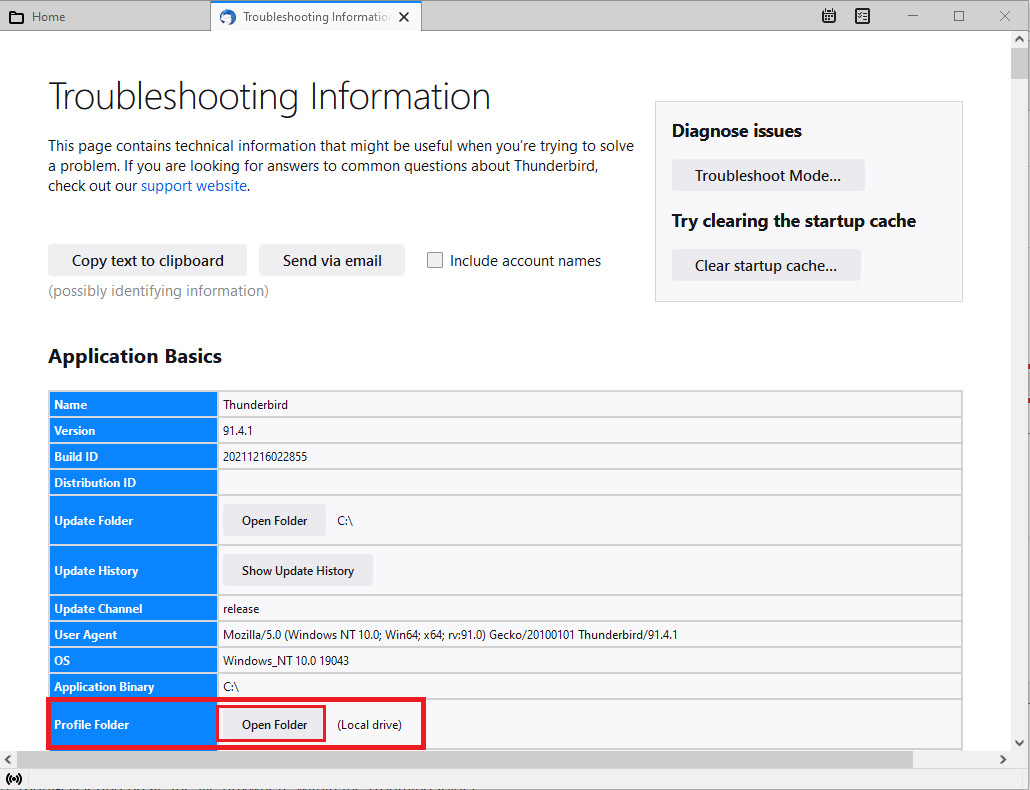Close the Thunderbird window
1030x790 pixels.
[1005, 16]
